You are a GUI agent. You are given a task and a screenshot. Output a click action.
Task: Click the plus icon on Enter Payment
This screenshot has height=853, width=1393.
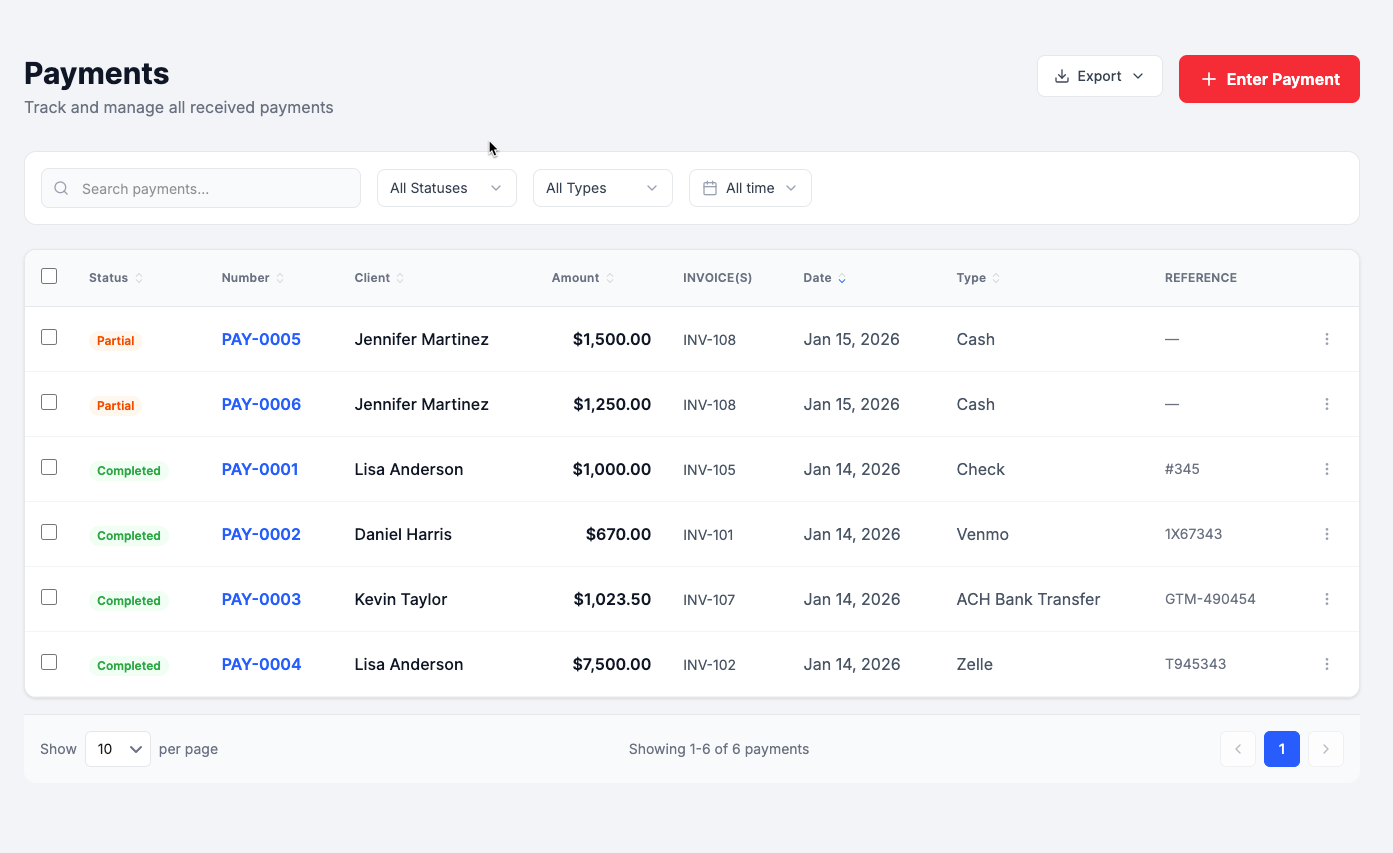(x=1208, y=79)
